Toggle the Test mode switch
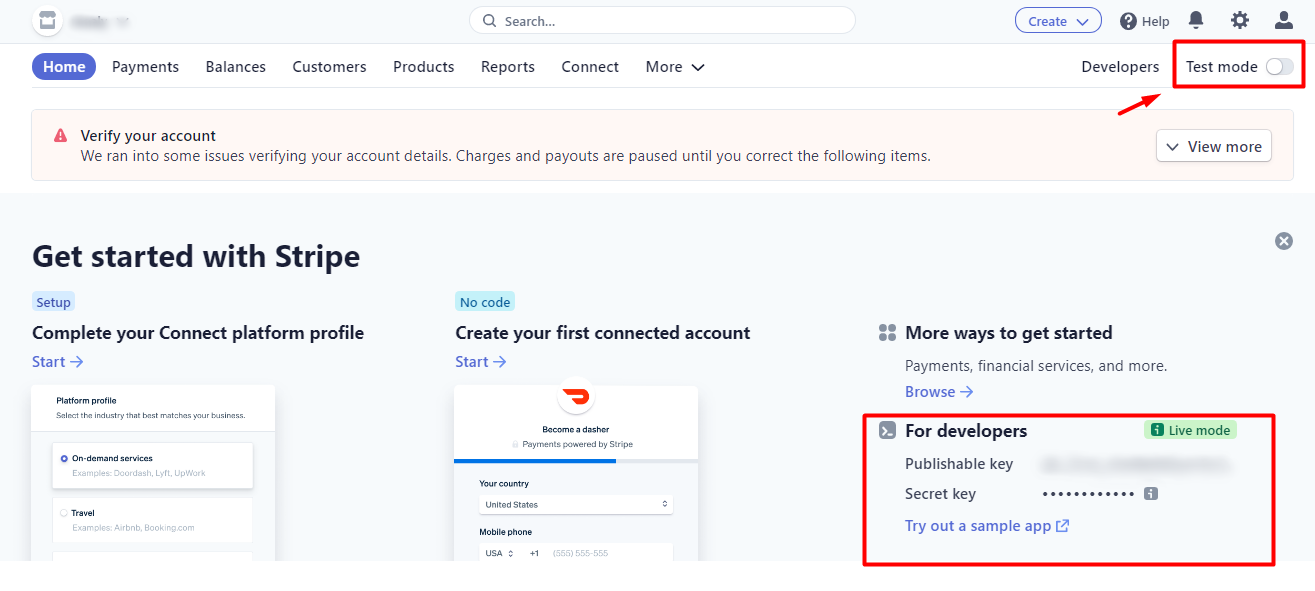 click(x=1280, y=67)
